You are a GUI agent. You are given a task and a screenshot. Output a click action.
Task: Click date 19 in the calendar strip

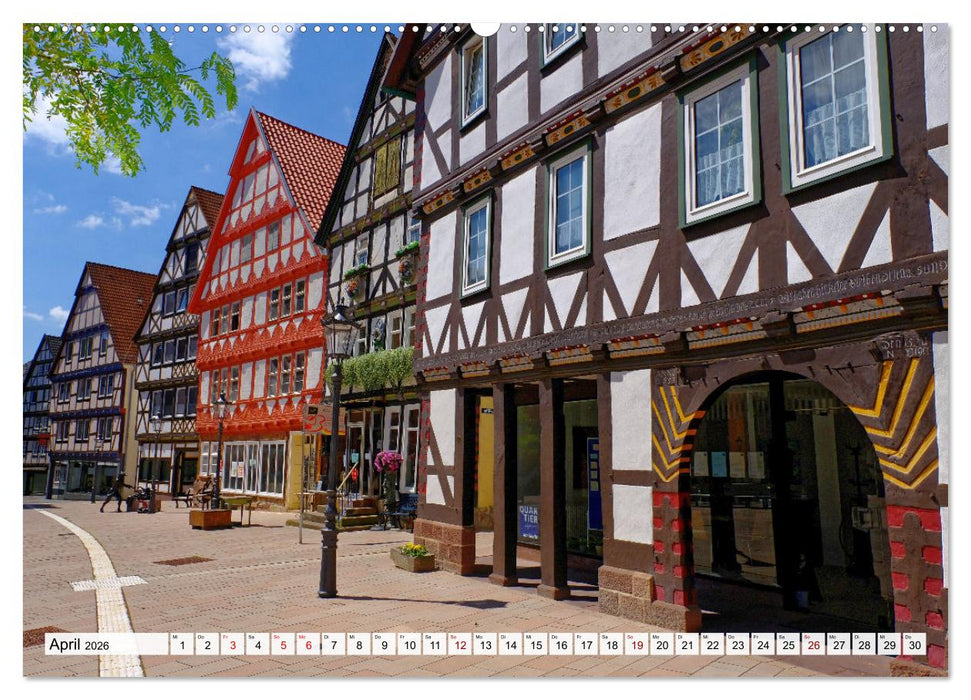638,646
